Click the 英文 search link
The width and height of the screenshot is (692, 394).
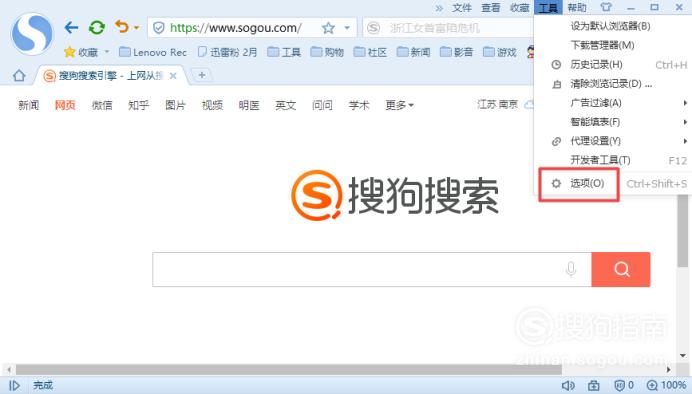[286, 105]
